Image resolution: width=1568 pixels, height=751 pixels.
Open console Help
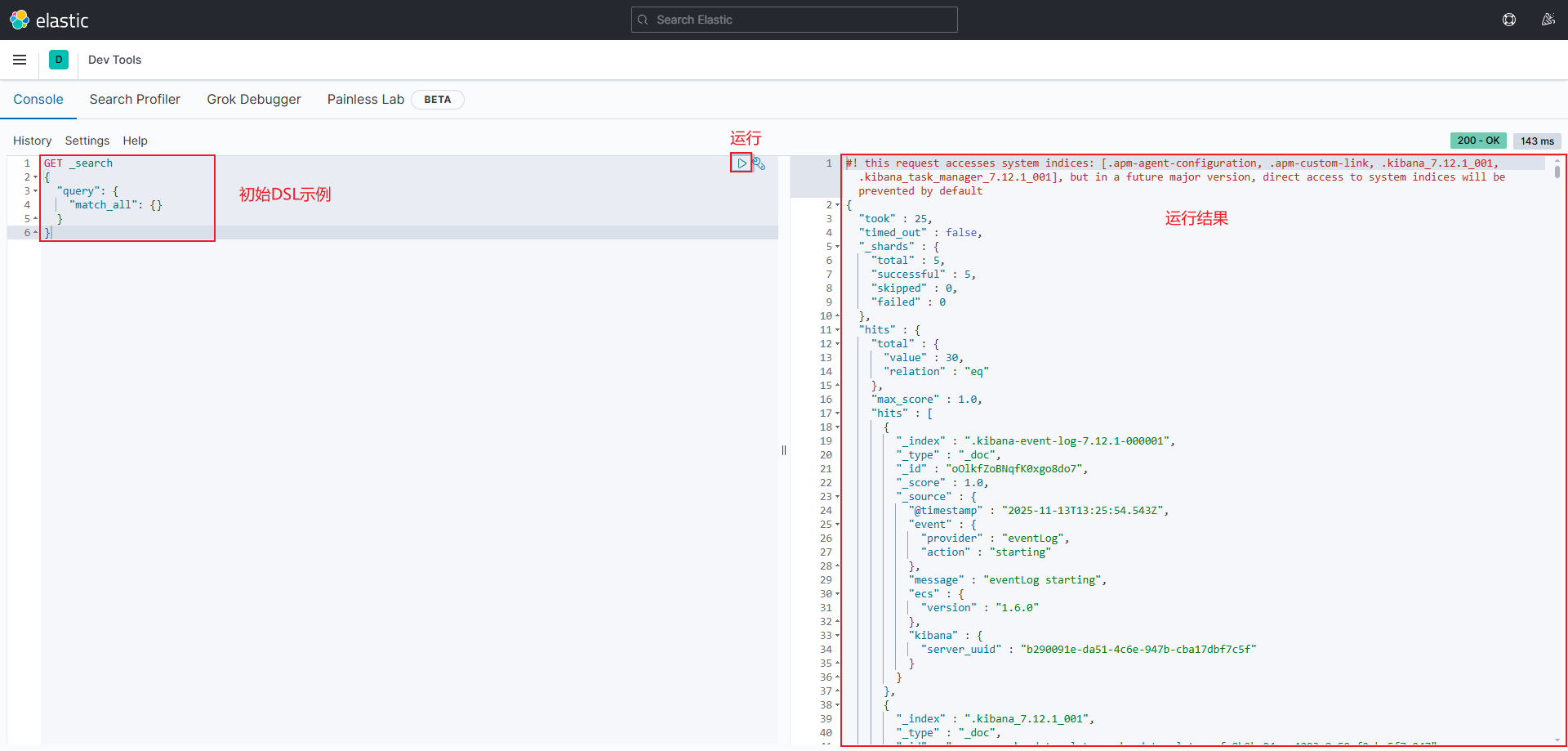[135, 141]
